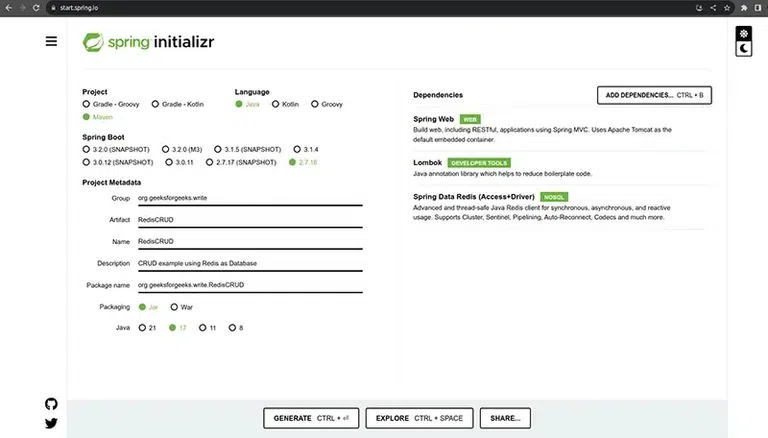This screenshot has width=768, height=438.
Task: Select Java version 17
Action: (x=177, y=328)
